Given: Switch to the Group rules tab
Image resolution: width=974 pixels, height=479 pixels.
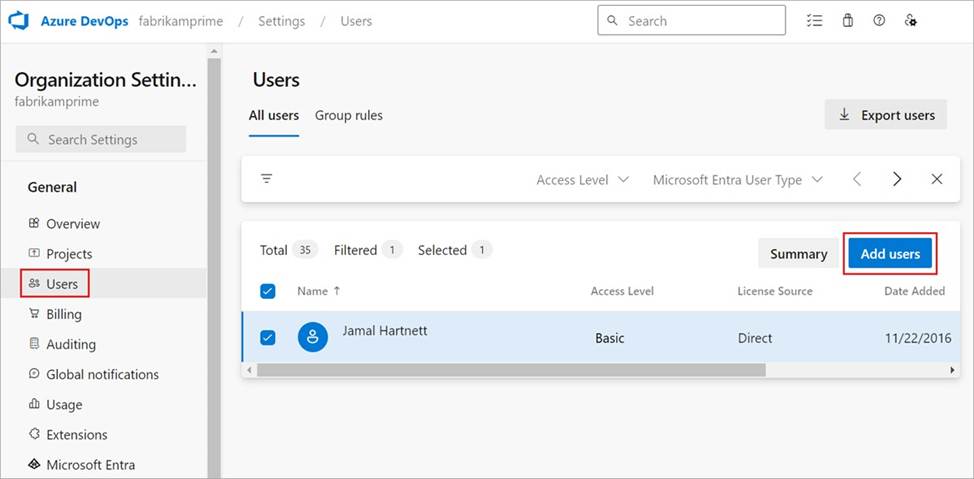Looking at the screenshot, I should click(x=348, y=116).
